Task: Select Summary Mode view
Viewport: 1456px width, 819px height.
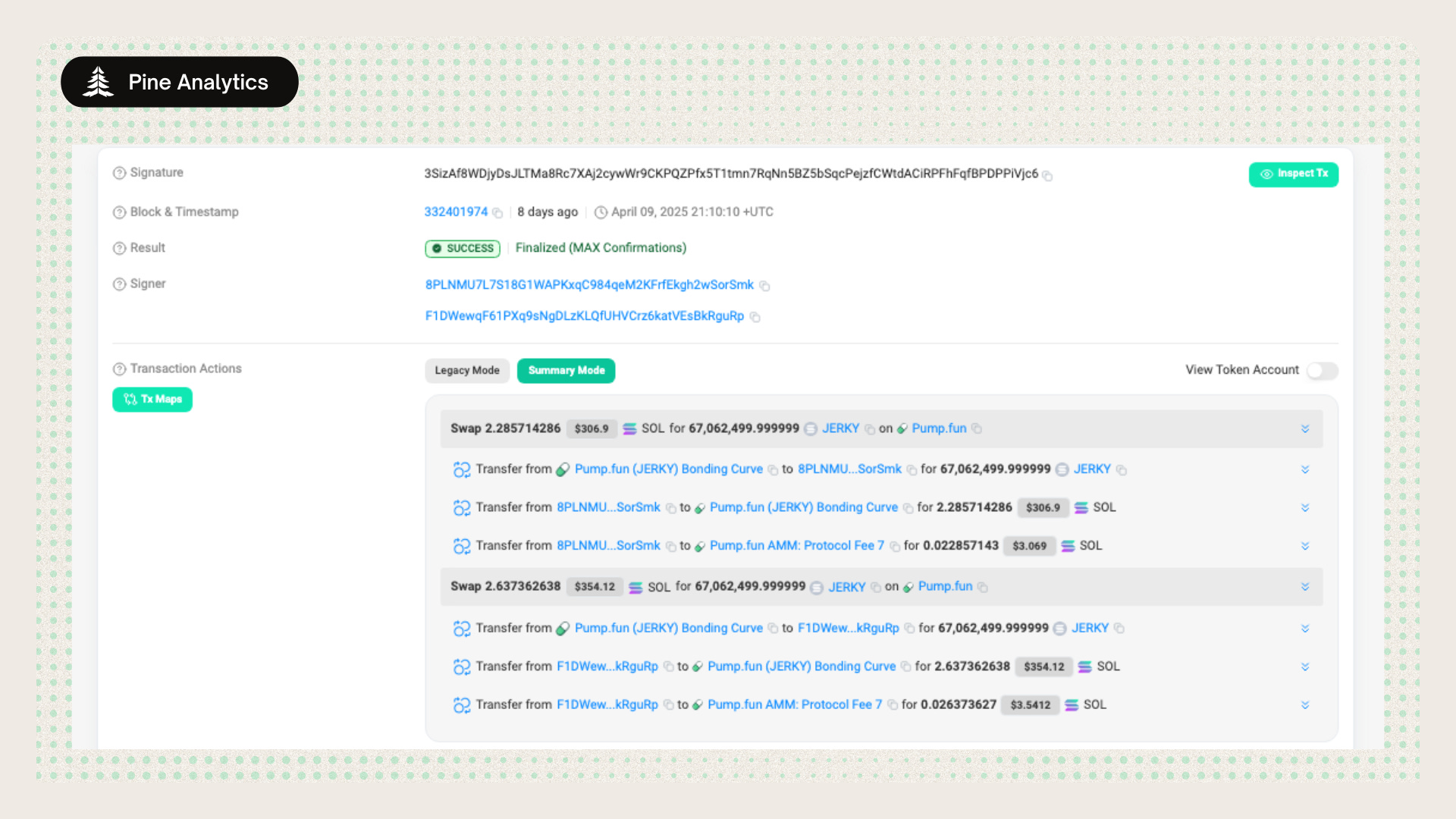Action: click(x=566, y=370)
